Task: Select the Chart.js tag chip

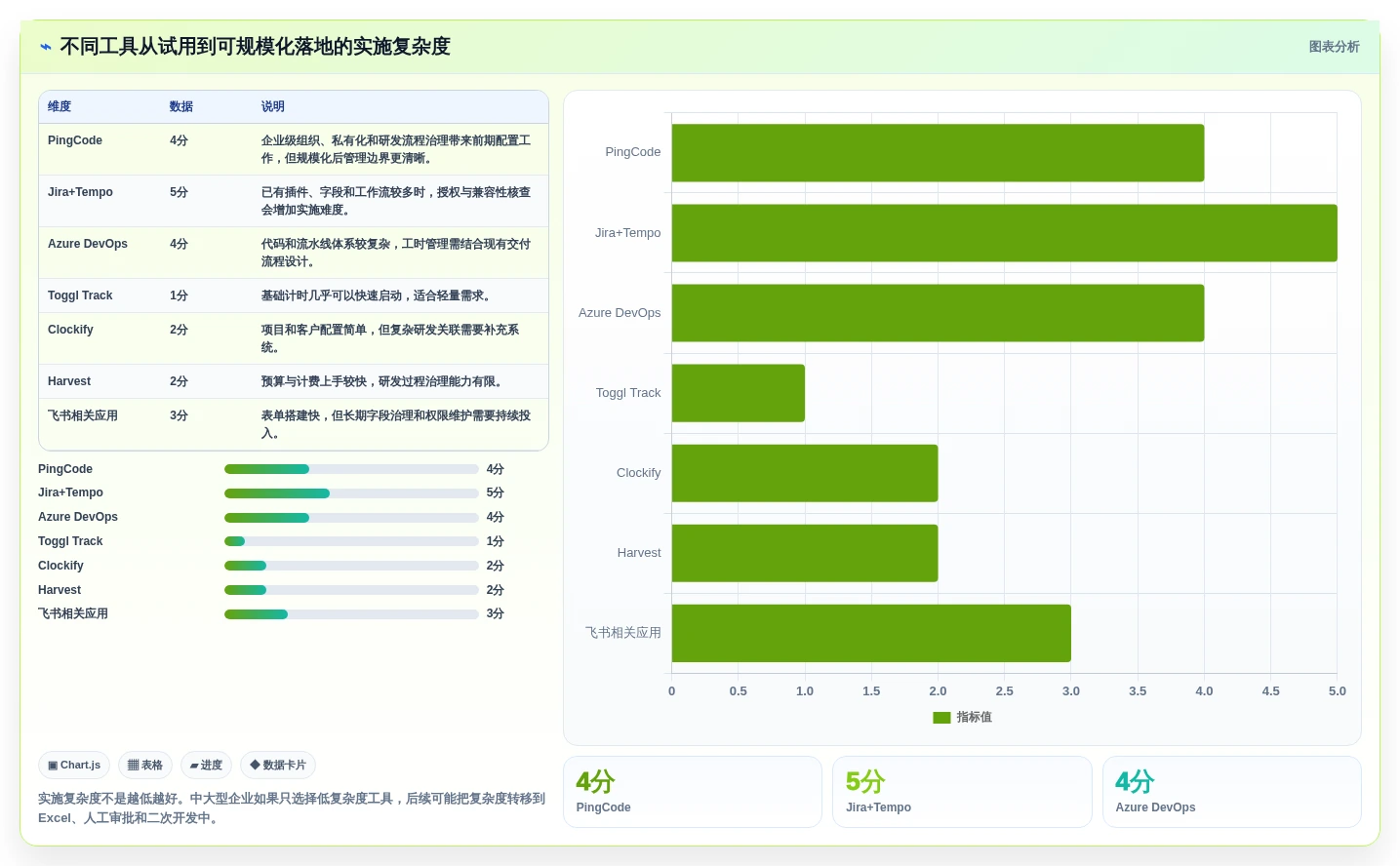Action: point(74,766)
